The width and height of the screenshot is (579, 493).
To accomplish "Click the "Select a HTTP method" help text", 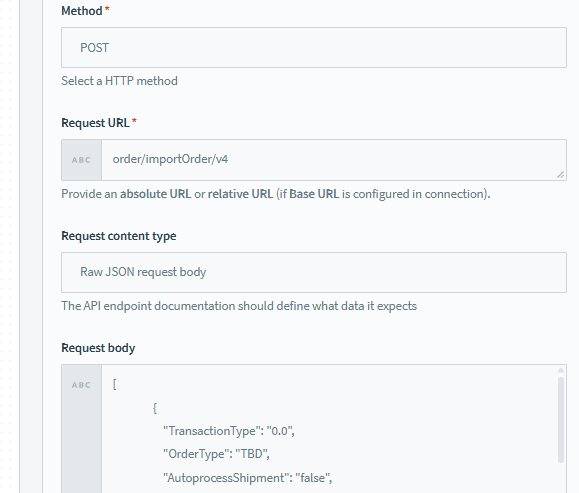I will point(119,81).
